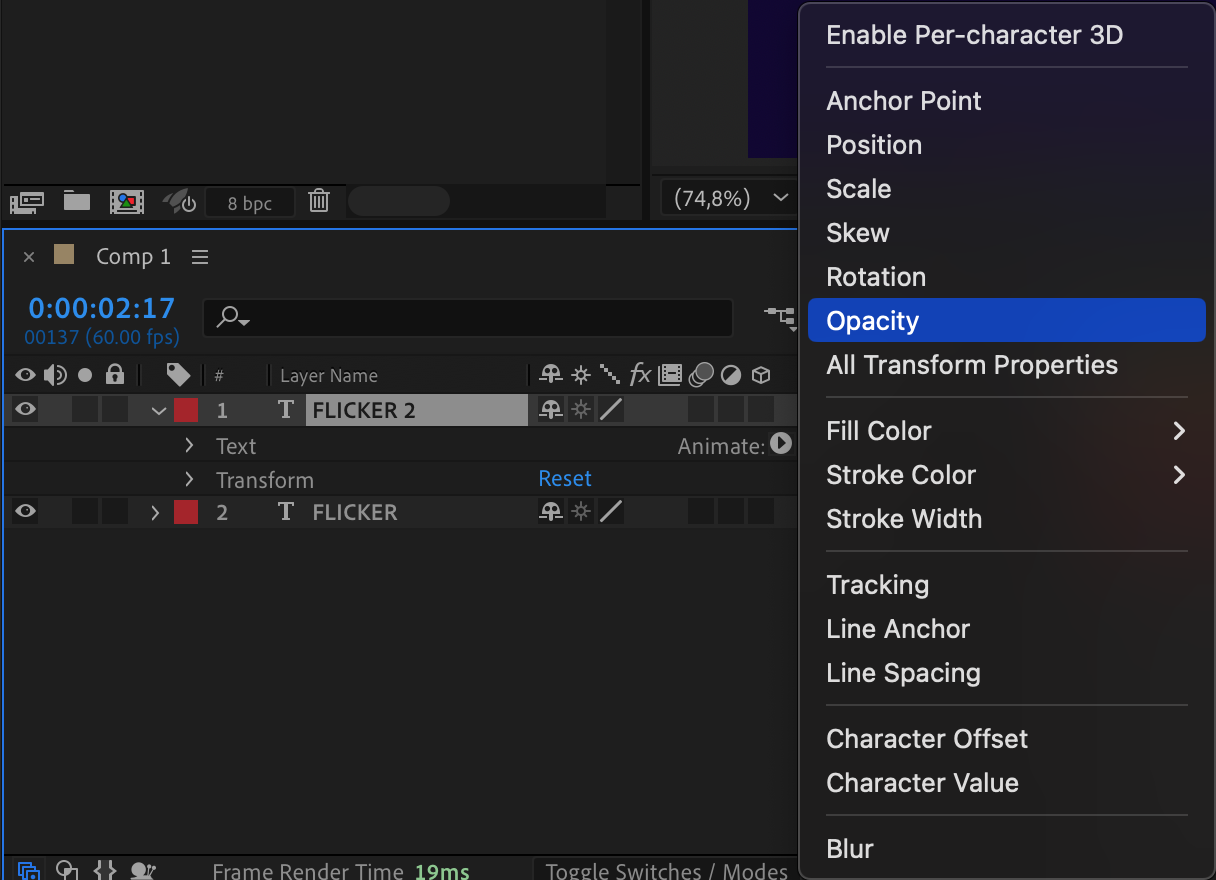Click the Interpret Footage icon in project panel
Screen dimensions: 1216x880
[x=26, y=202]
